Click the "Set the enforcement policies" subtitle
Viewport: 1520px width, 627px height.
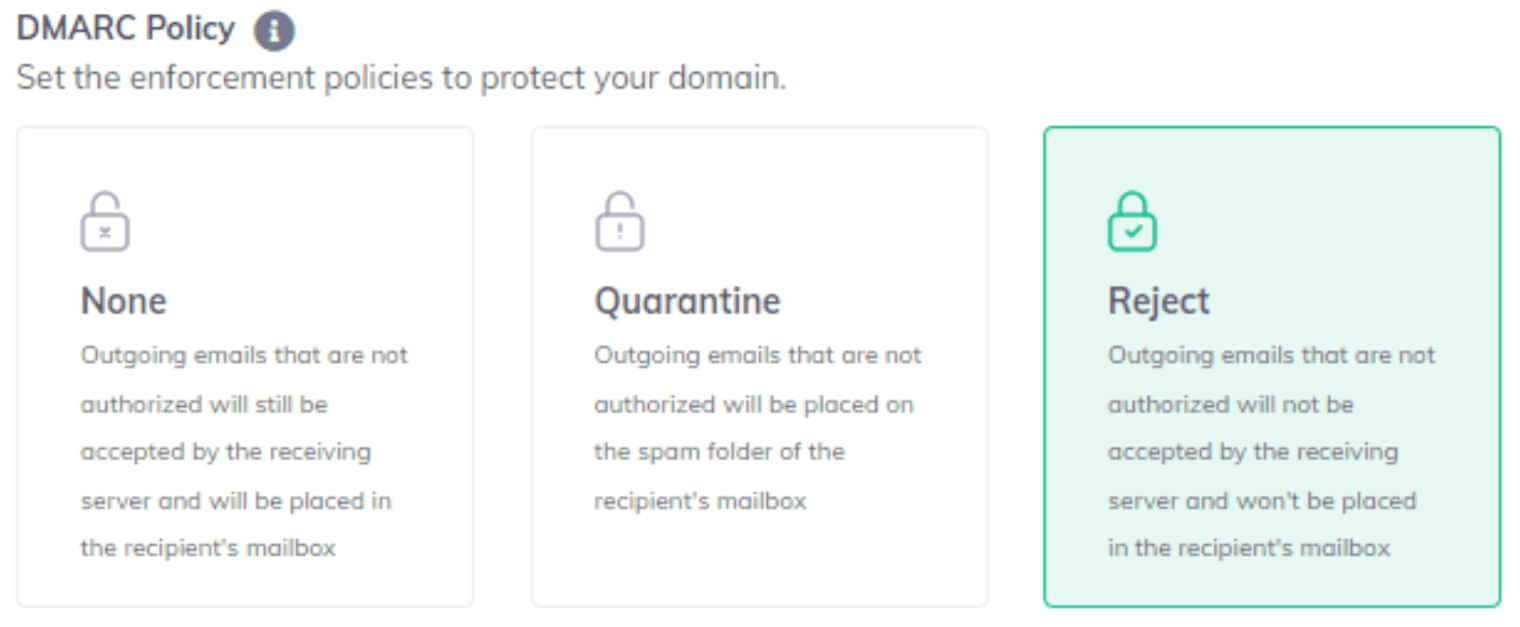tap(401, 77)
